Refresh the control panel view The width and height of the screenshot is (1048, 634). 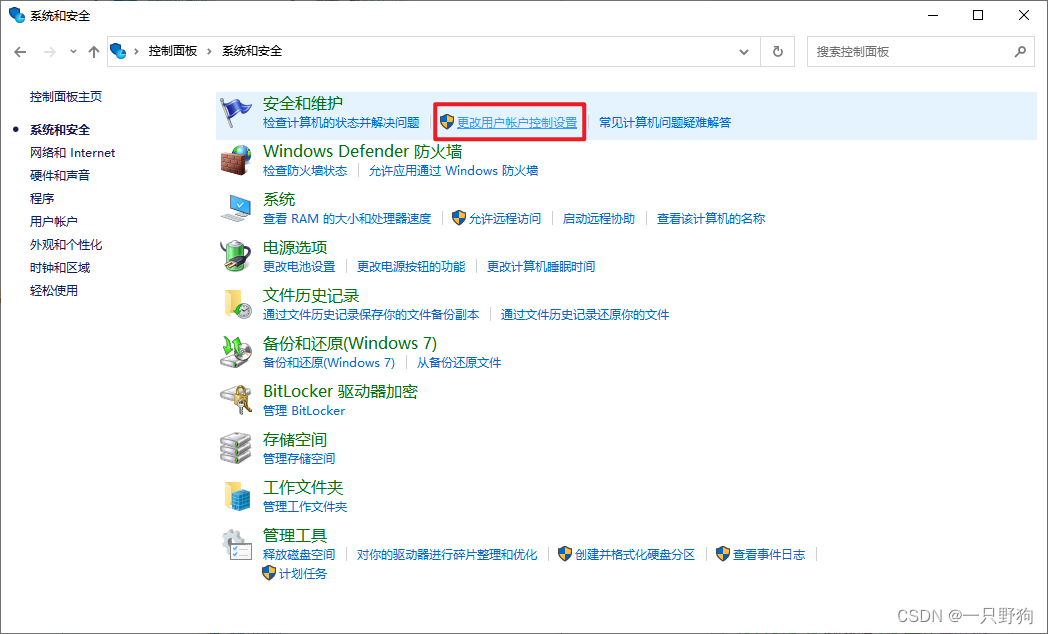pos(777,51)
